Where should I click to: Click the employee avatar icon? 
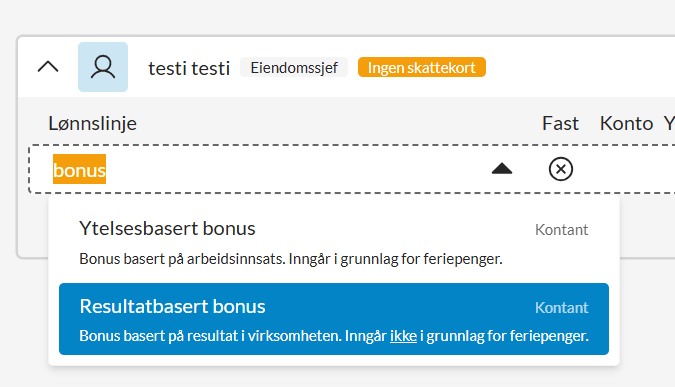pyautogui.click(x=103, y=67)
